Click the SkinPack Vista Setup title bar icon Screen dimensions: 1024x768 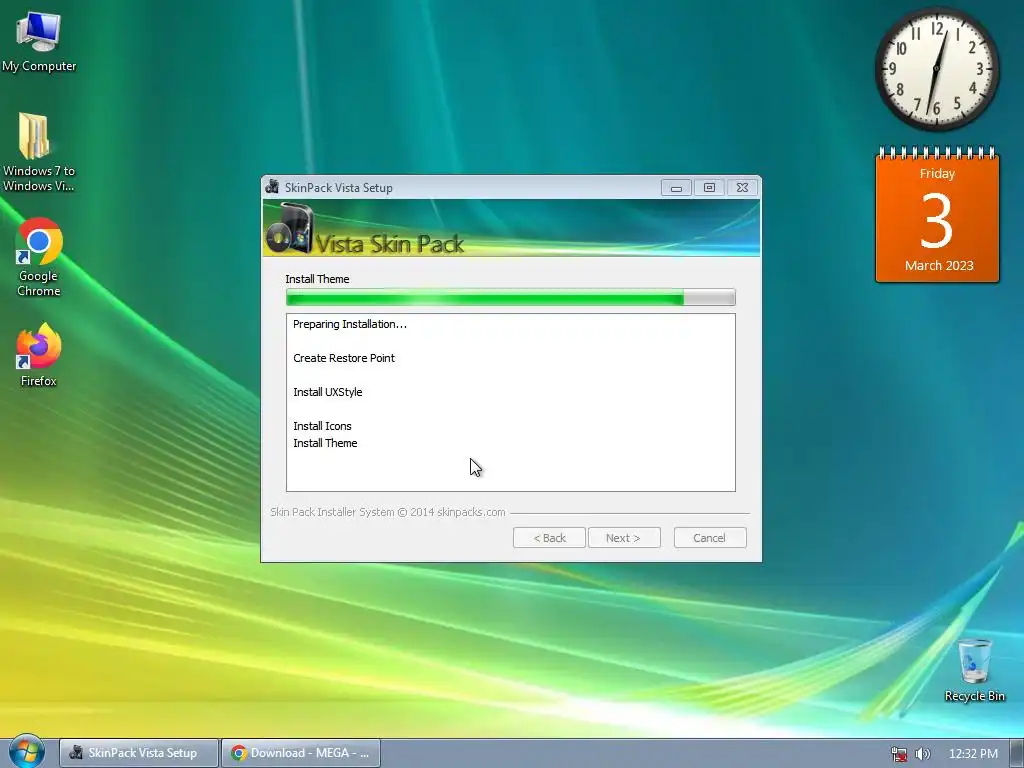click(272, 187)
